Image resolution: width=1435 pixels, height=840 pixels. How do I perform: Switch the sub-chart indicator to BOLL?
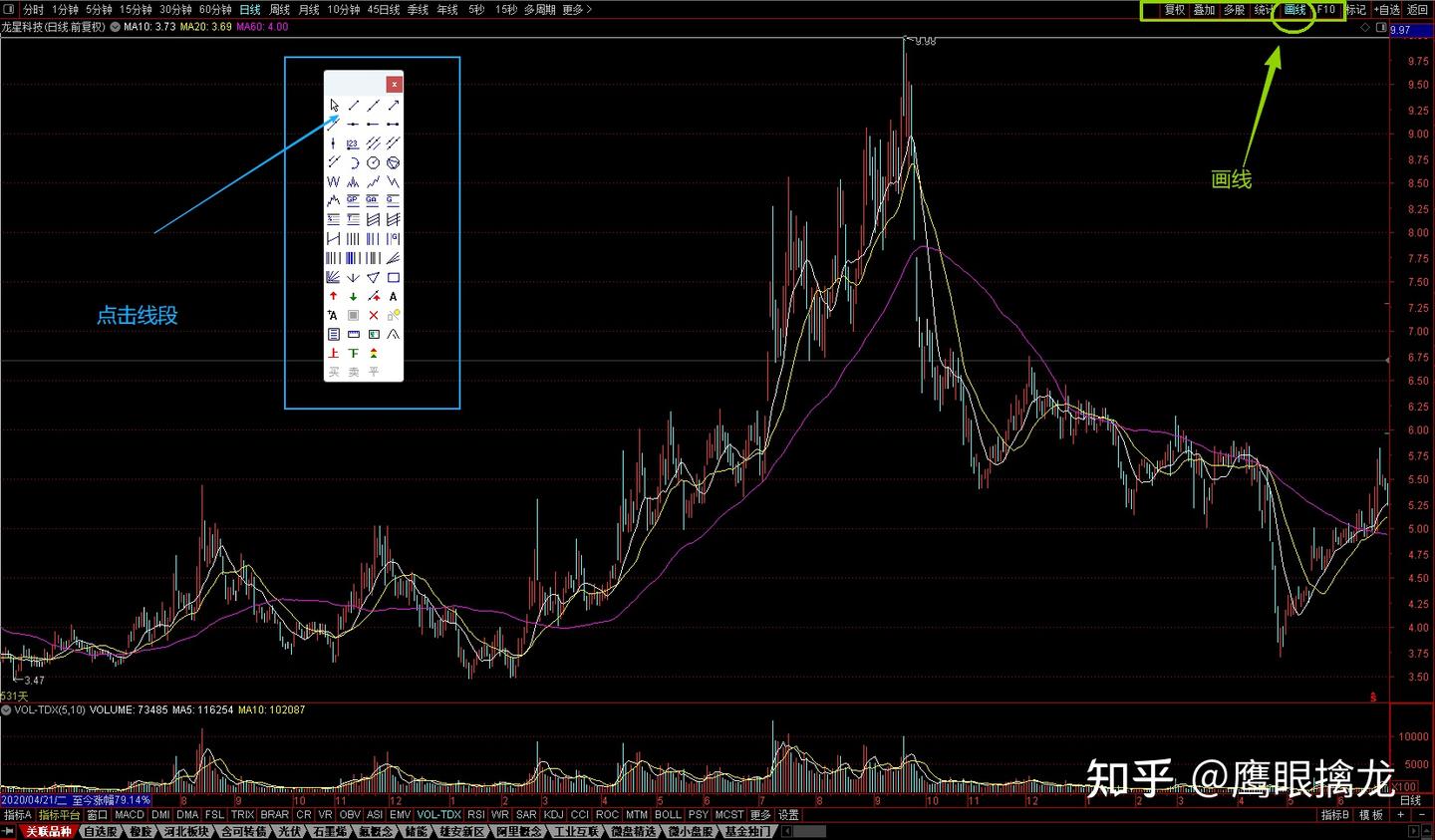(668, 815)
